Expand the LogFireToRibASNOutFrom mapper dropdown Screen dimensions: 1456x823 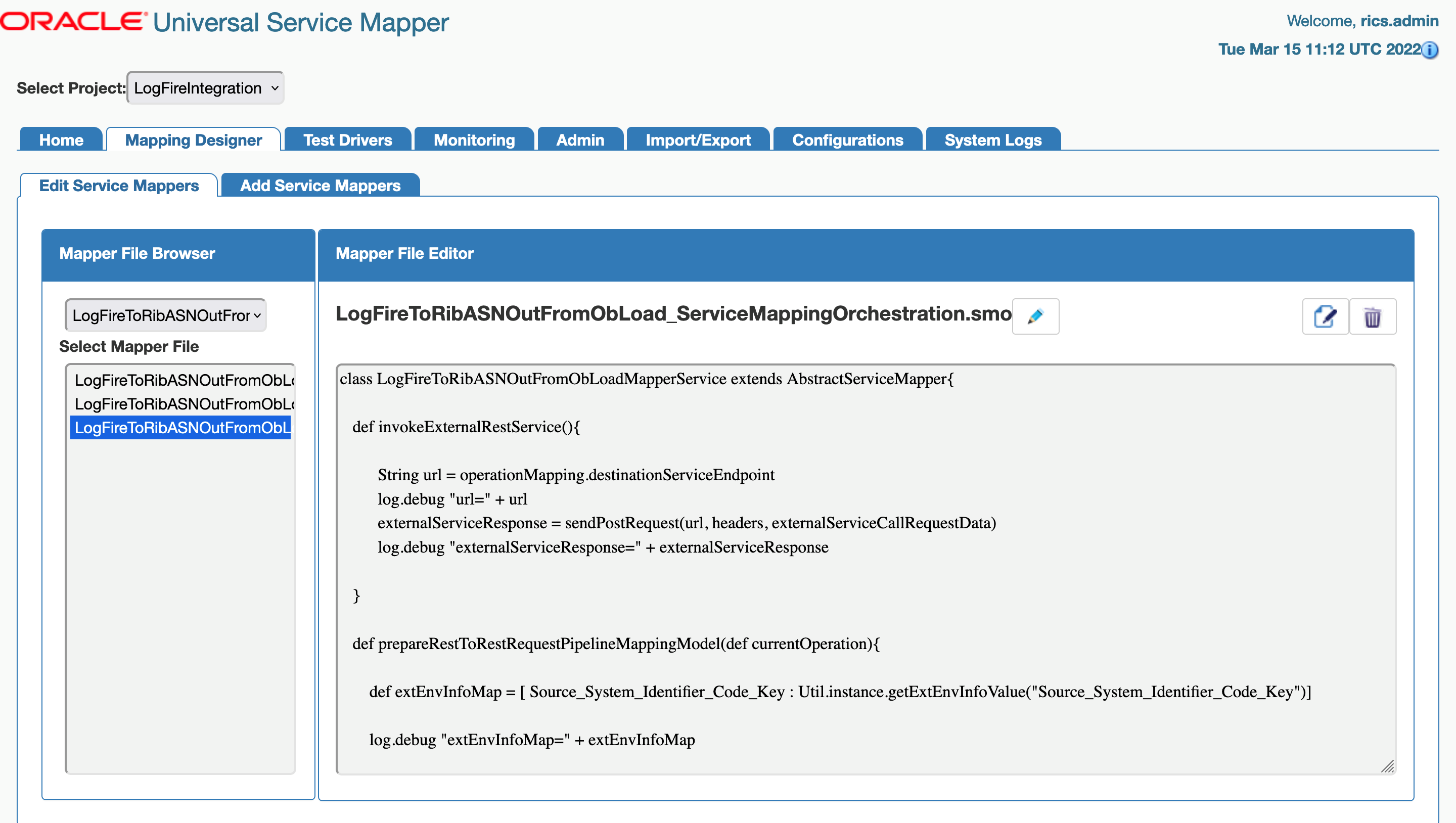tap(165, 315)
